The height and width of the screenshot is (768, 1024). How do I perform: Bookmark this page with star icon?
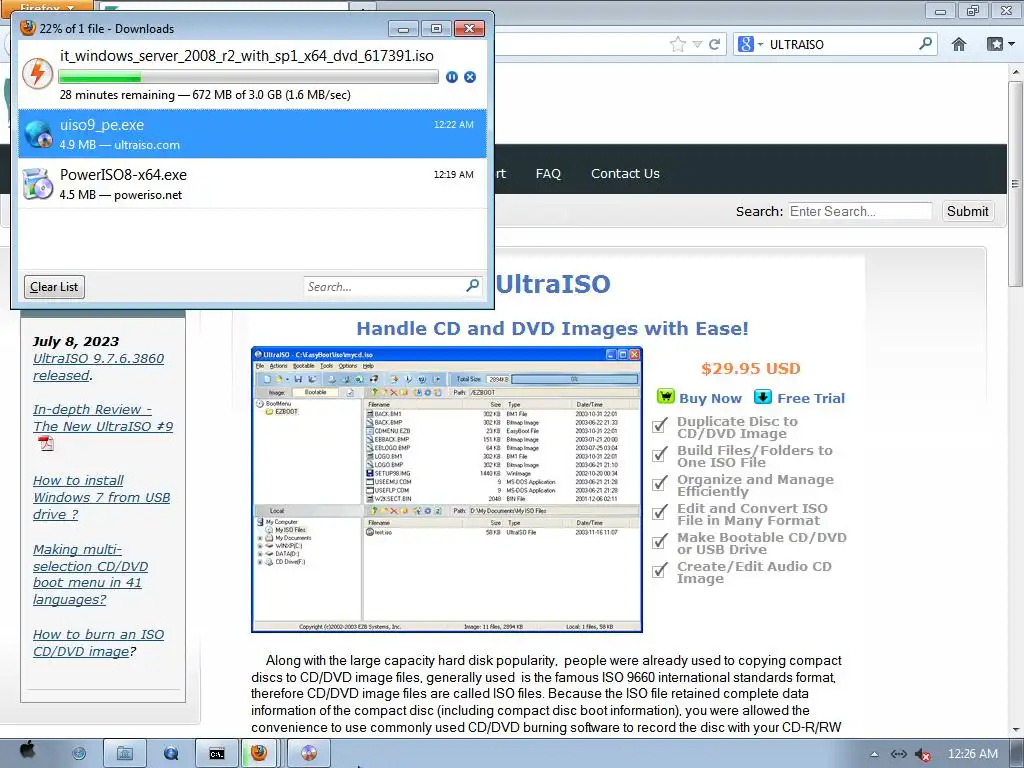click(x=678, y=44)
